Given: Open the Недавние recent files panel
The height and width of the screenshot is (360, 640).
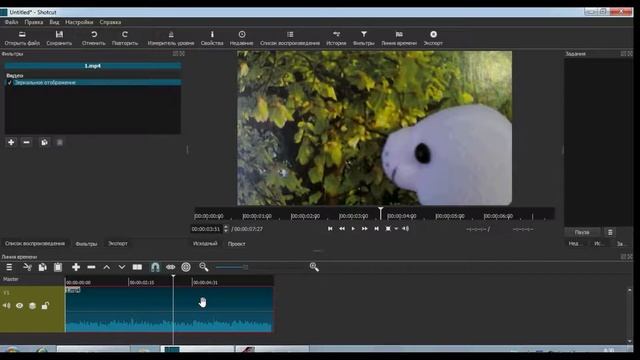Looking at the screenshot, I should point(242,38).
